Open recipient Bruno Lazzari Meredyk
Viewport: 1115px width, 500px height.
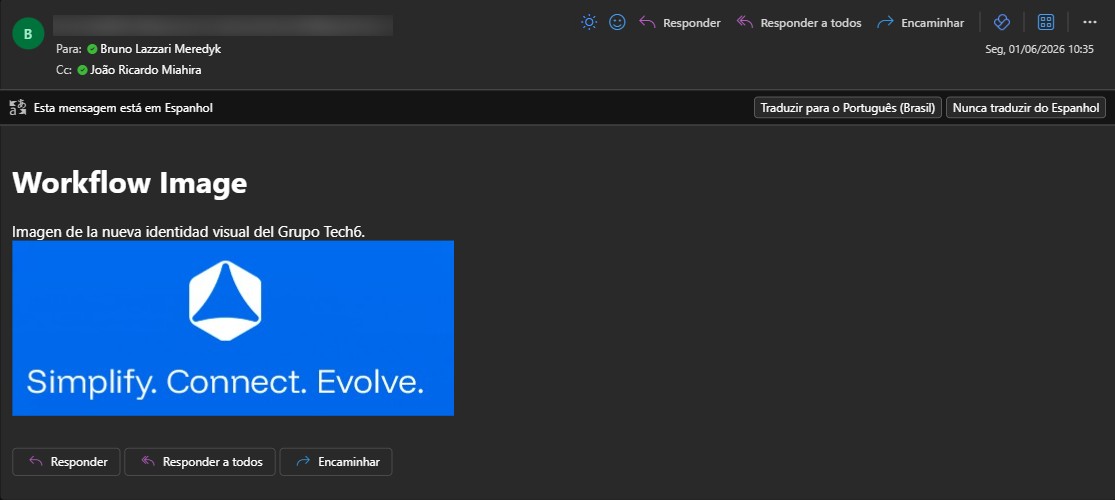pyautogui.click(x=161, y=49)
